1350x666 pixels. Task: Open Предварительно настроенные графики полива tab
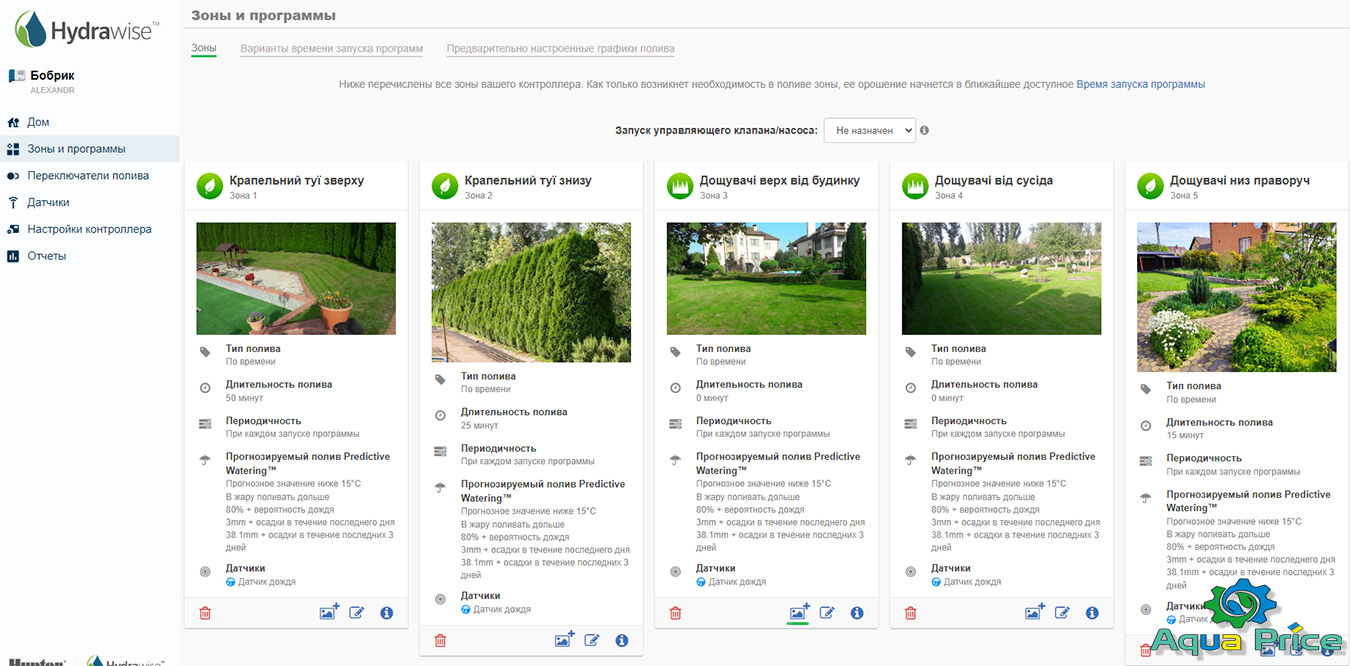pos(560,48)
